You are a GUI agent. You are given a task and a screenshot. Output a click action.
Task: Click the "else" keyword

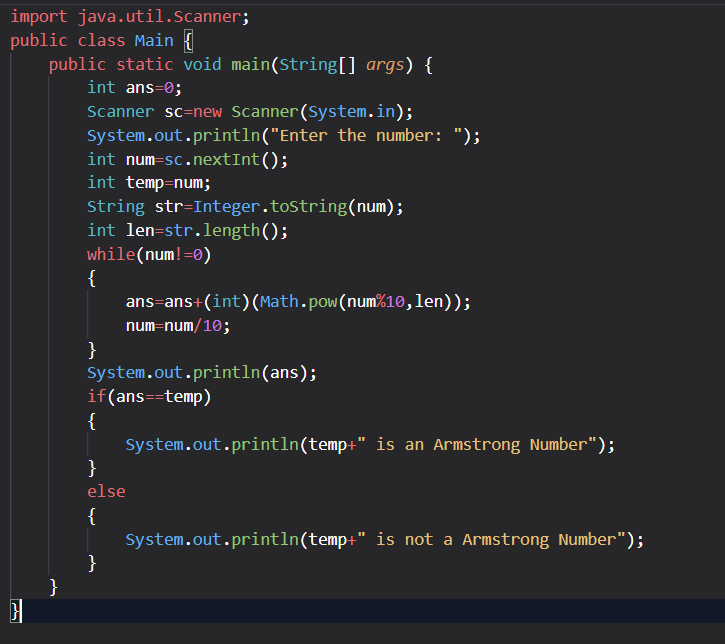point(106,492)
